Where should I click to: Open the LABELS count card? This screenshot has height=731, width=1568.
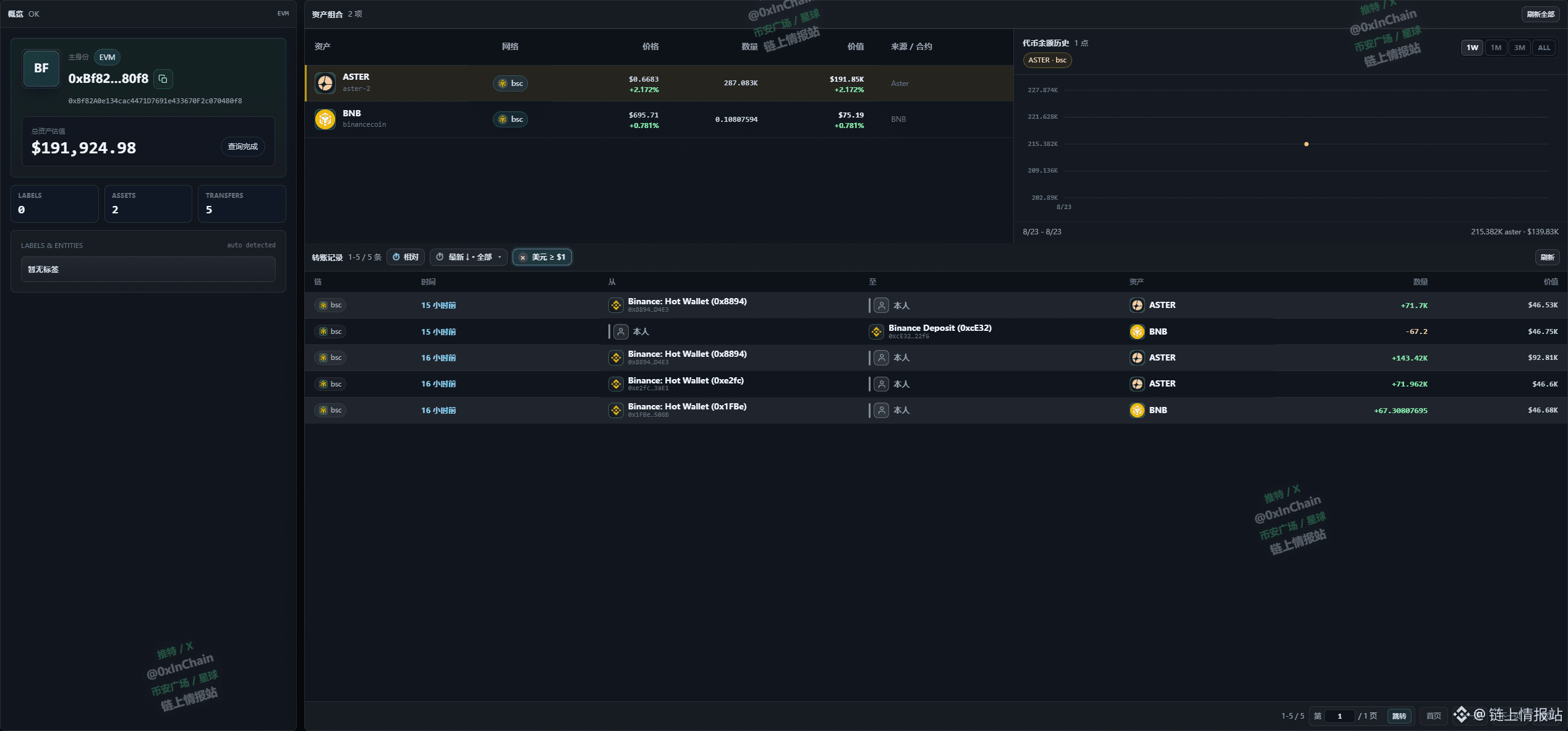[54, 203]
